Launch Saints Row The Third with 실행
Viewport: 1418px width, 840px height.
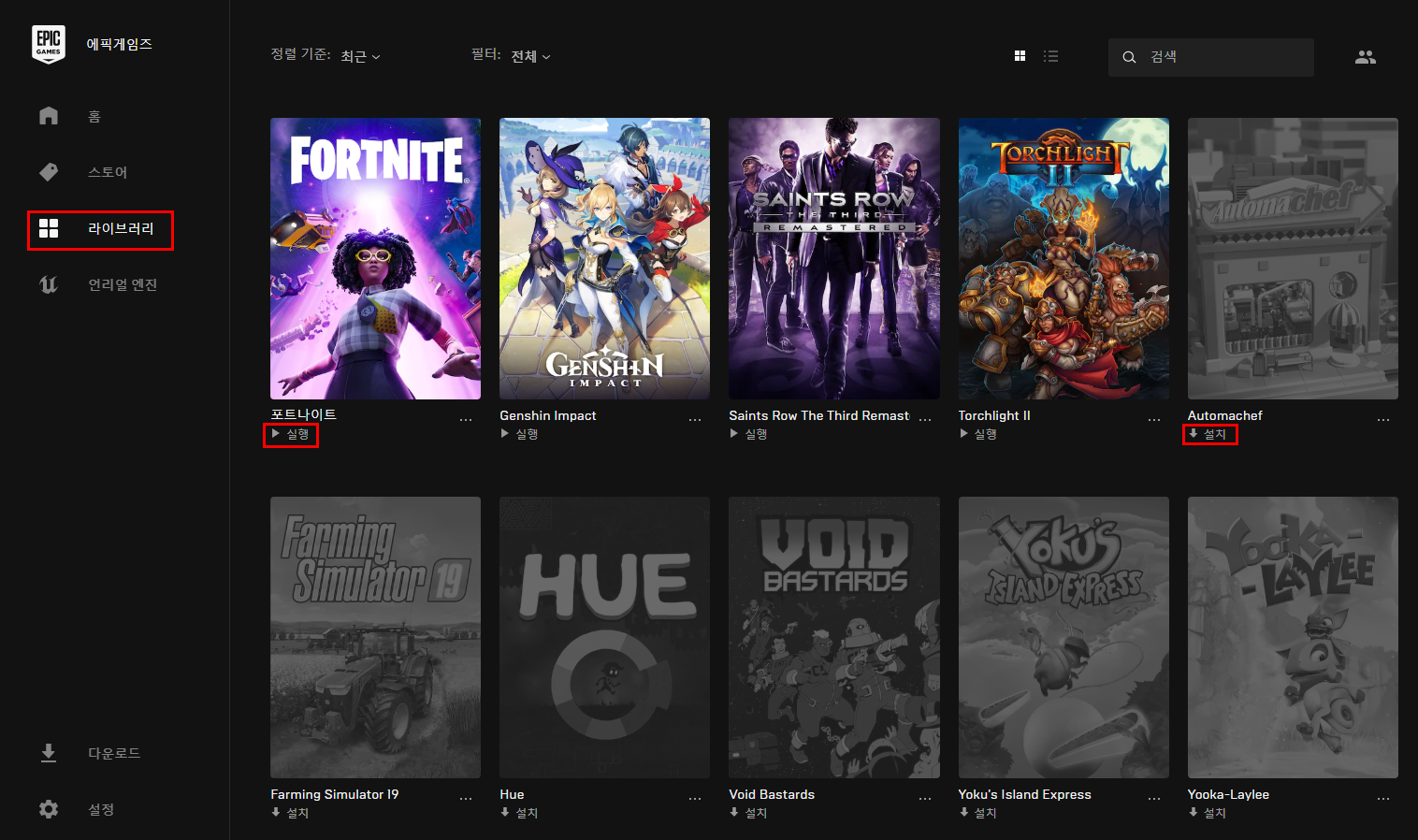click(748, 434)
